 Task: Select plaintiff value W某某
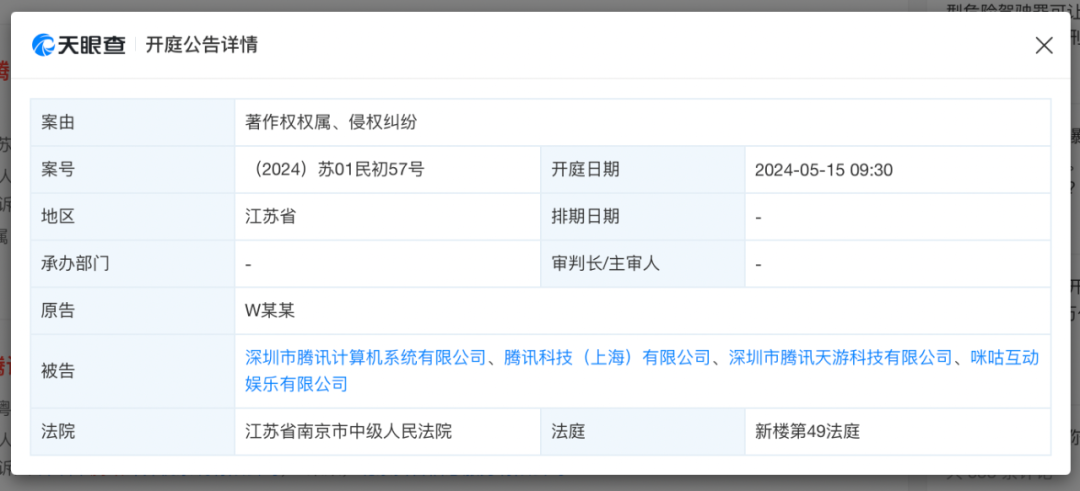point(270,310)
